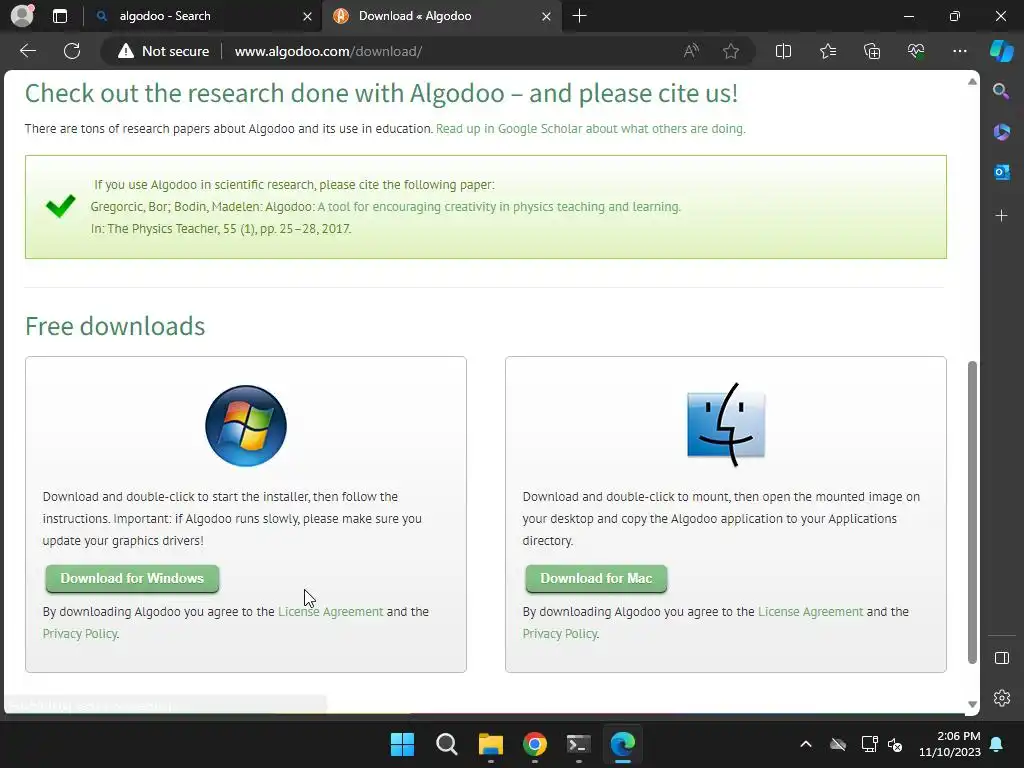Add this page to favorites star

pos(731,51)
